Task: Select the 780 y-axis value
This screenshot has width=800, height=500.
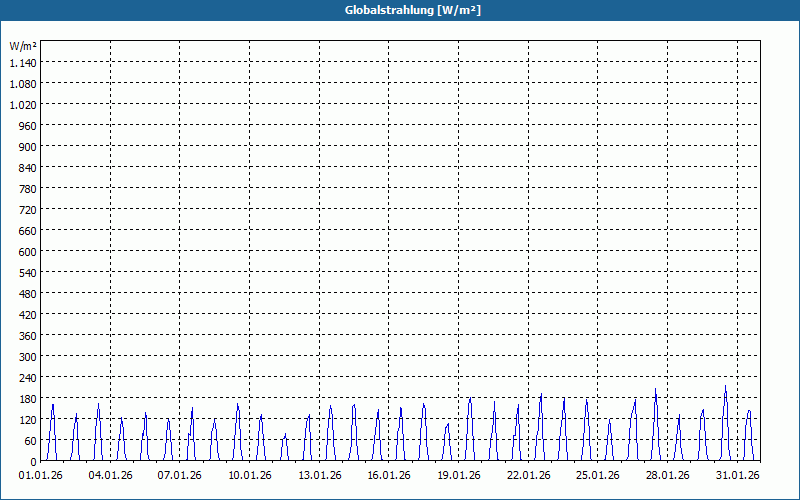Action: 28,189
